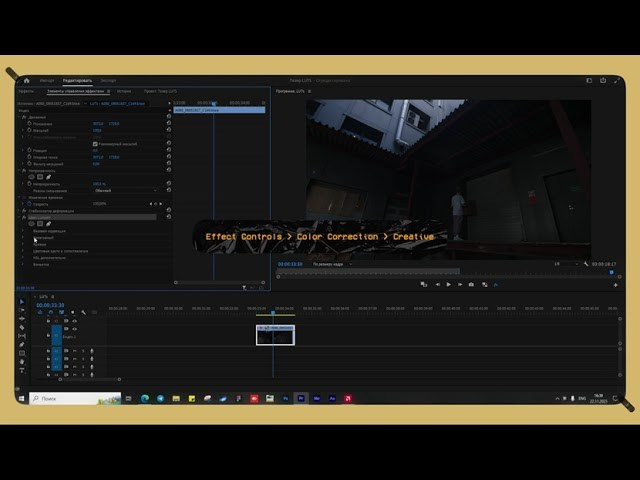640x480 pixels.
Task: Switch to the Import workspace tab
Action: click(47, 80)
